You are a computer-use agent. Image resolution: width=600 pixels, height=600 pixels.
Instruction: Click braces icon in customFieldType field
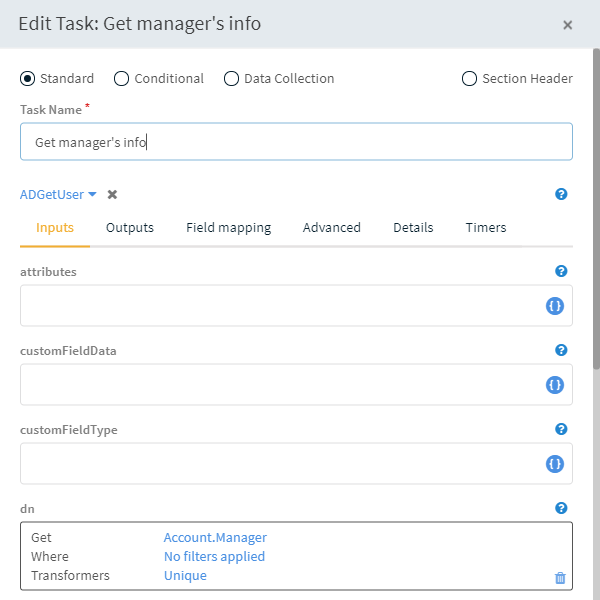click(555, 464)
